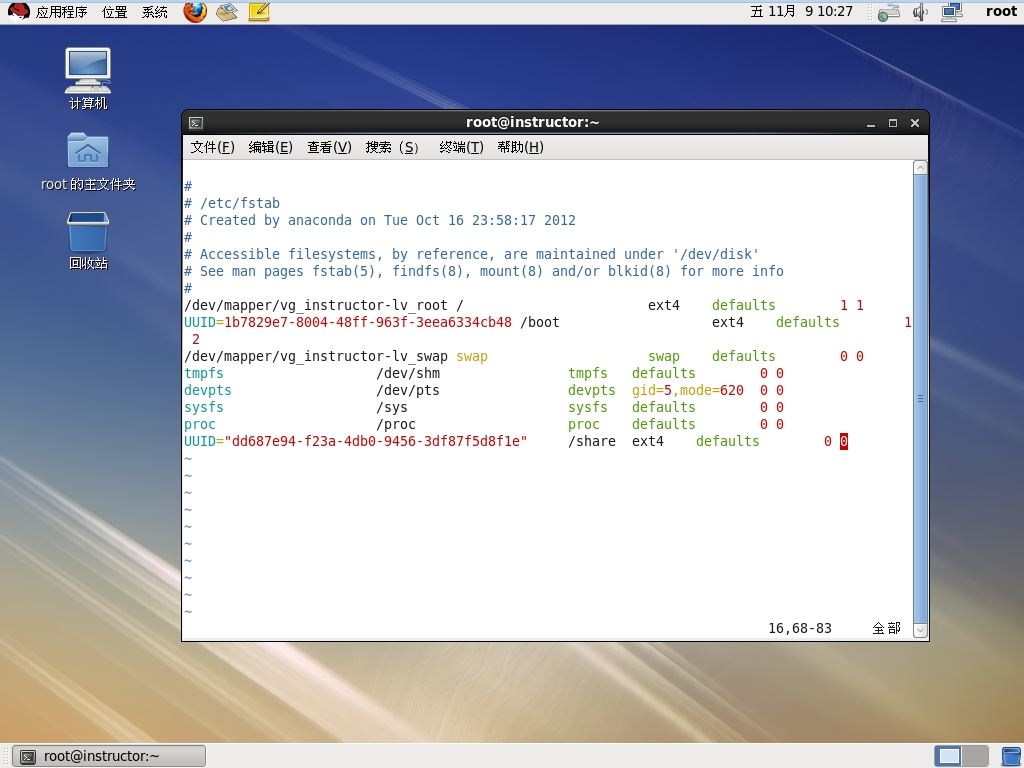Click the date and time clock
The height and width of the screenshot is (768, 1024).
[x=801, y=12]
